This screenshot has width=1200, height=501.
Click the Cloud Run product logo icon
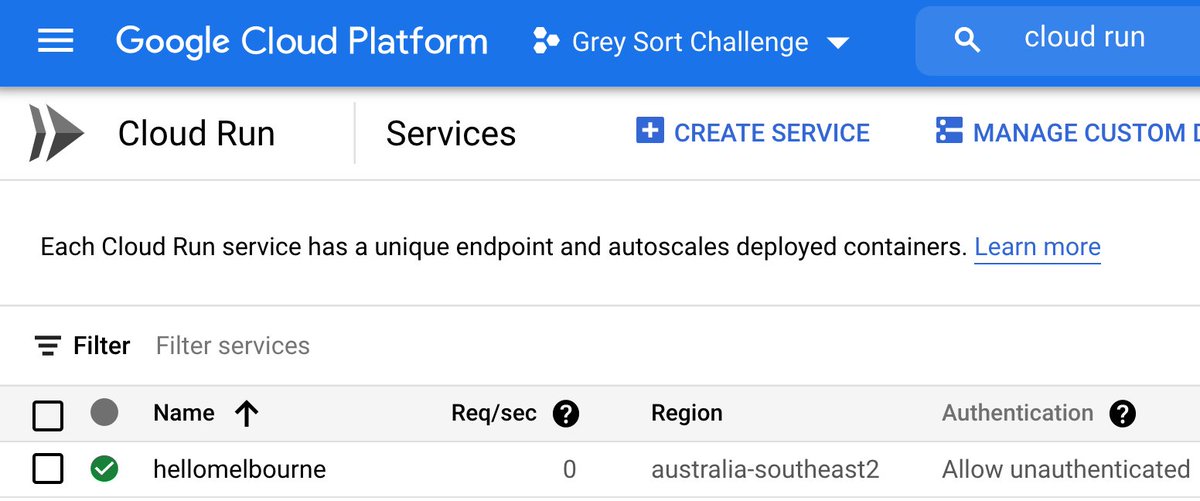[56, 133]
